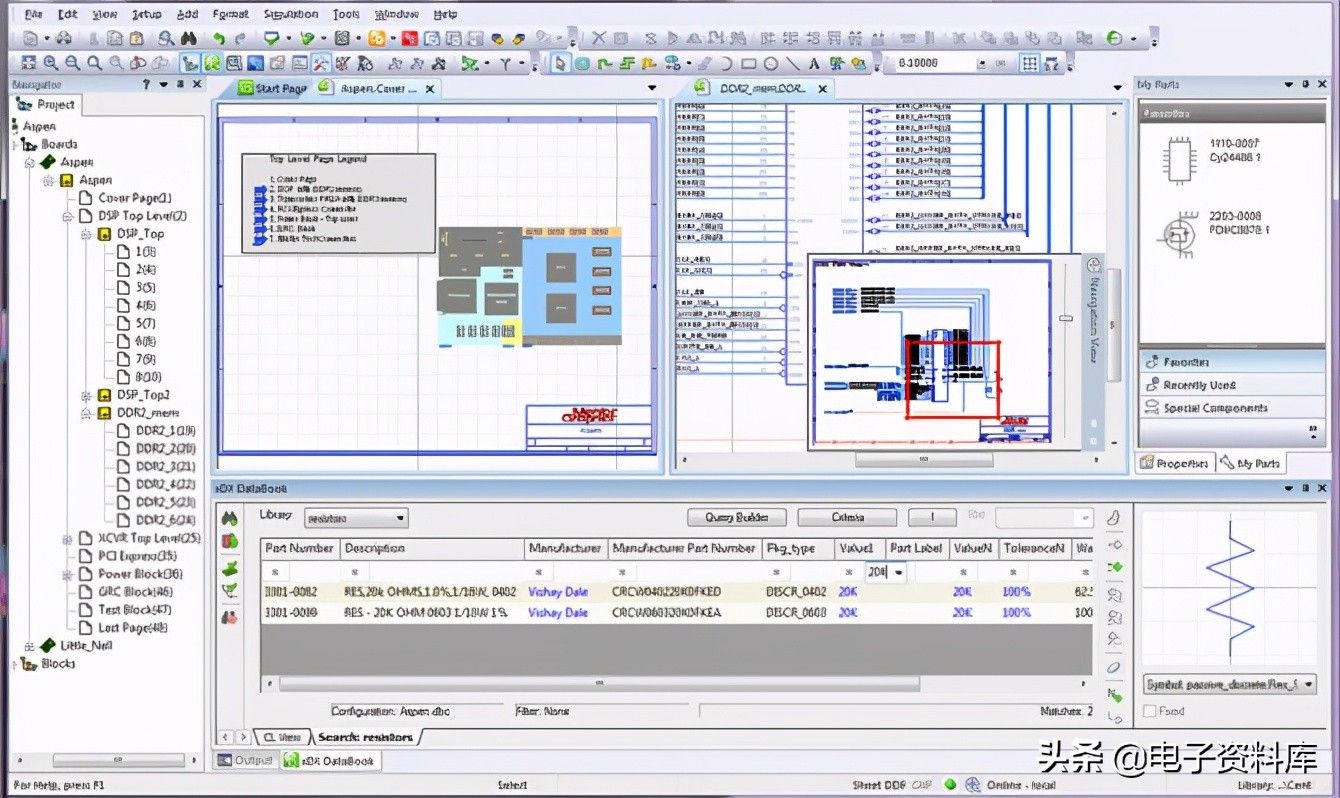Click the Query Builder button
This screenshot has height=798, width=1340.
(736, 517)
